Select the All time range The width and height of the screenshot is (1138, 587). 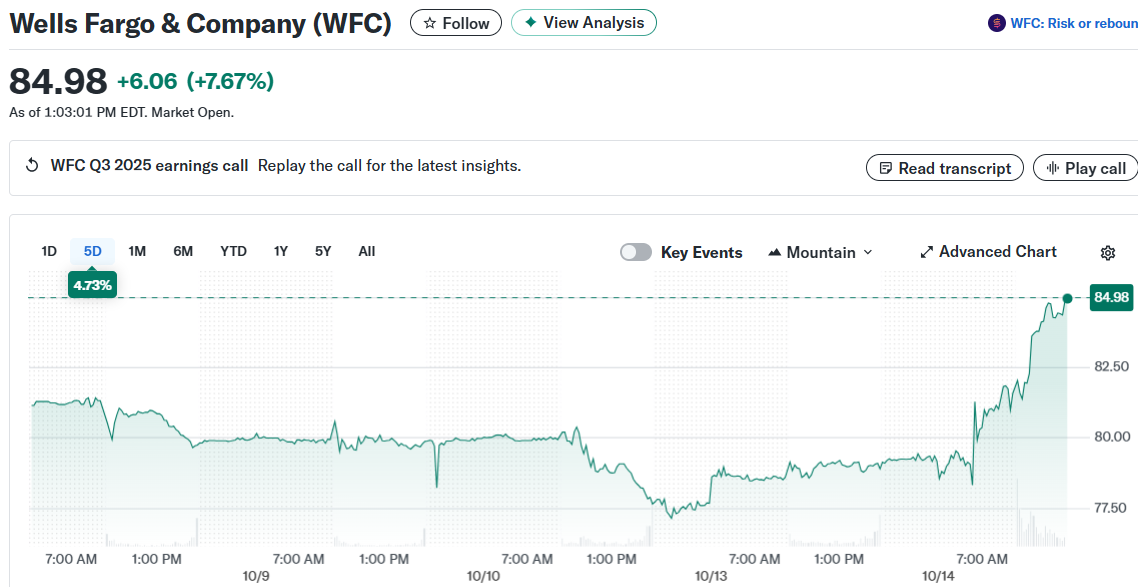367,251
